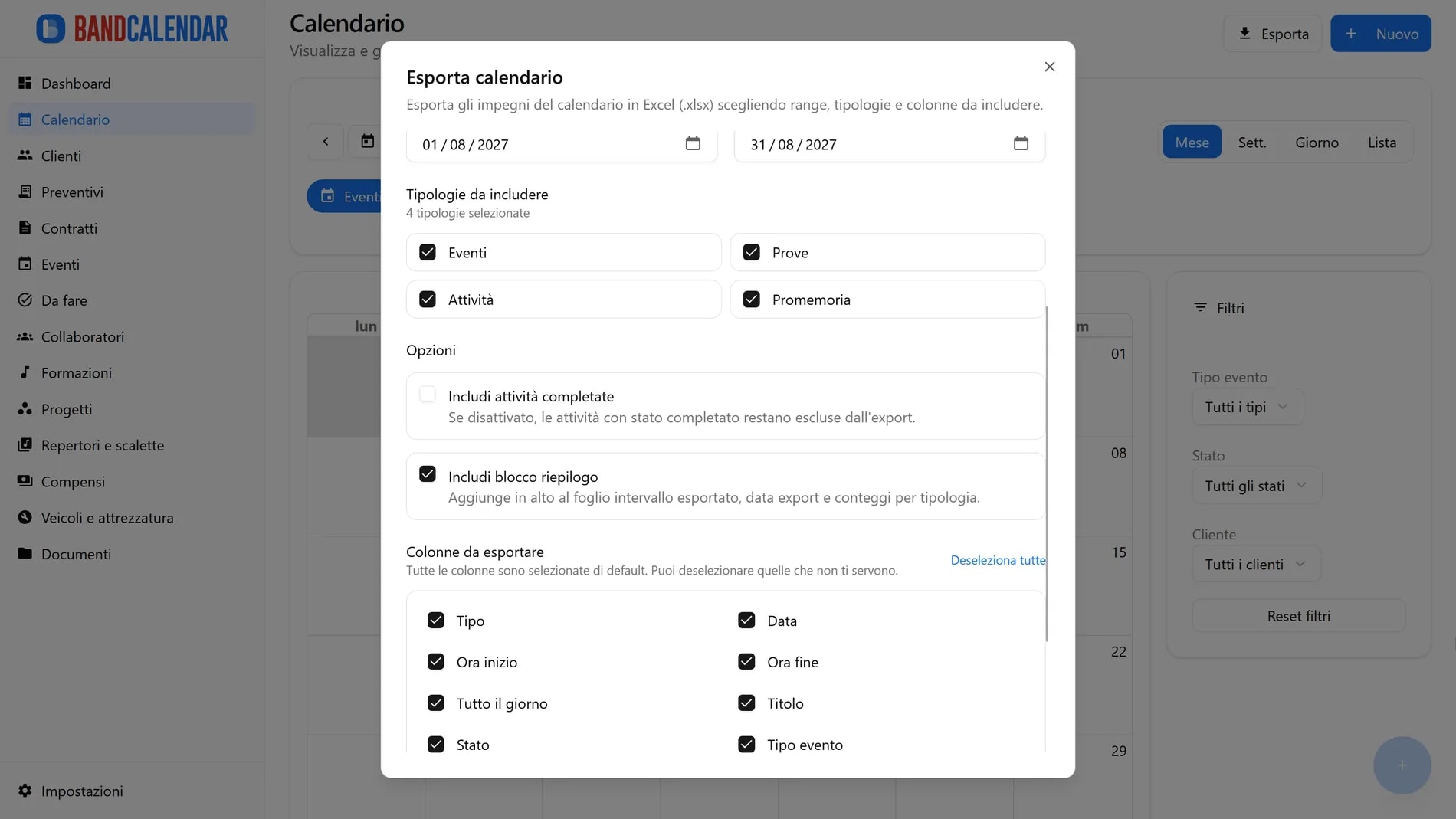This screenshot has height=819, width=1456.
Task: Click day 22 in the calendar grid
Action: 1119,652
